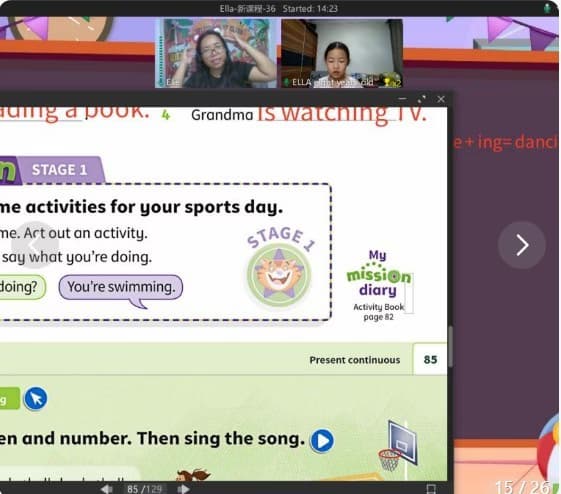Go to next textbook page arrow

click(183, 489)
